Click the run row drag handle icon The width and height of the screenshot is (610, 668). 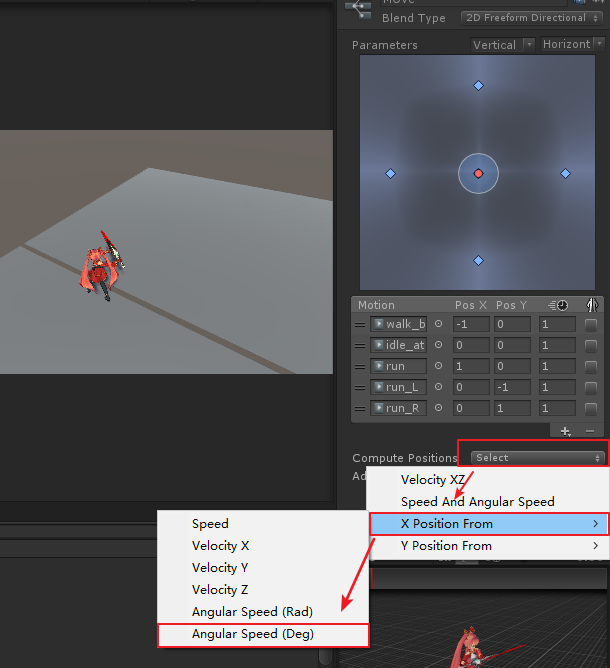tap(360, 366)
